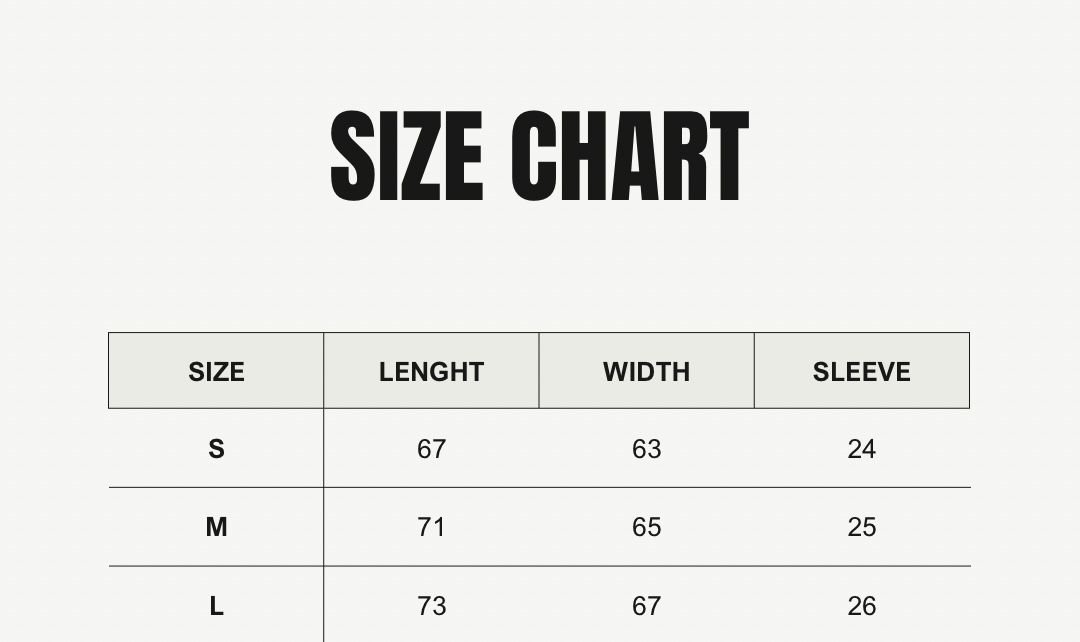This screenshot has width=1080, height=642.
Task: Select width value 65 for size M
Action: tap(647, 527)
